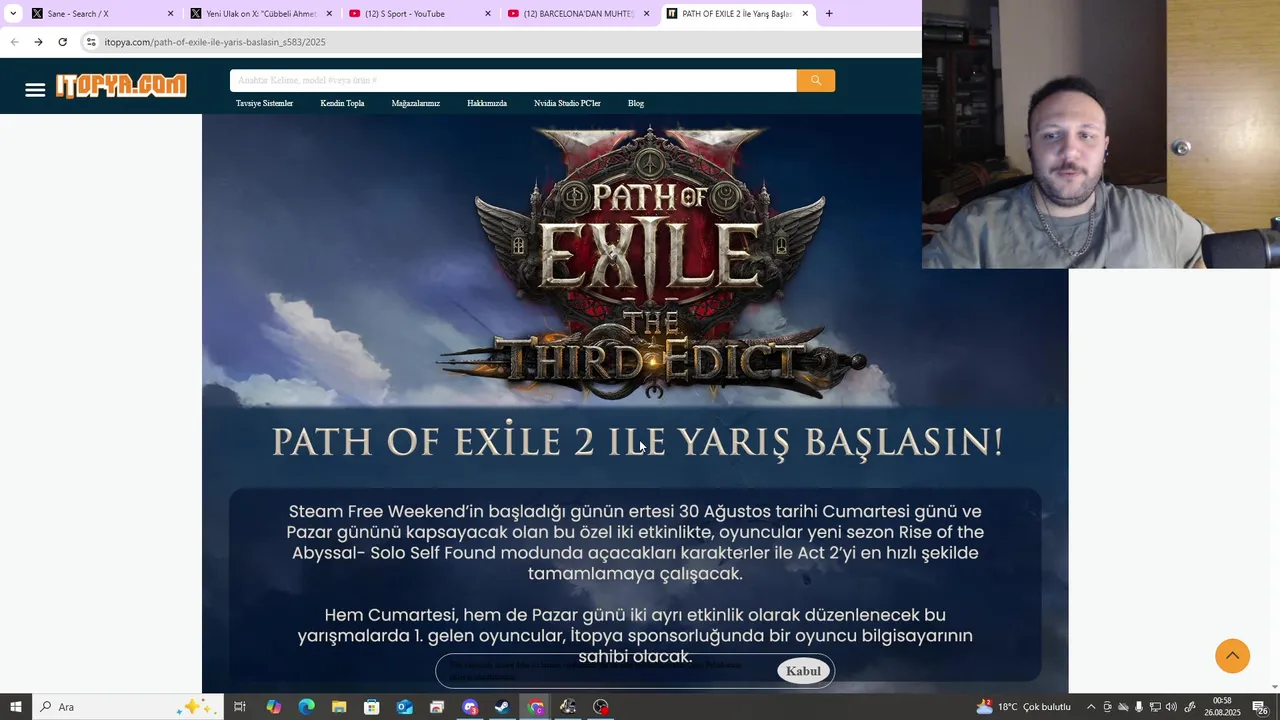Click the network tray icon
This screenshot has width=1280, height=720.
(x=1155, y=707)
